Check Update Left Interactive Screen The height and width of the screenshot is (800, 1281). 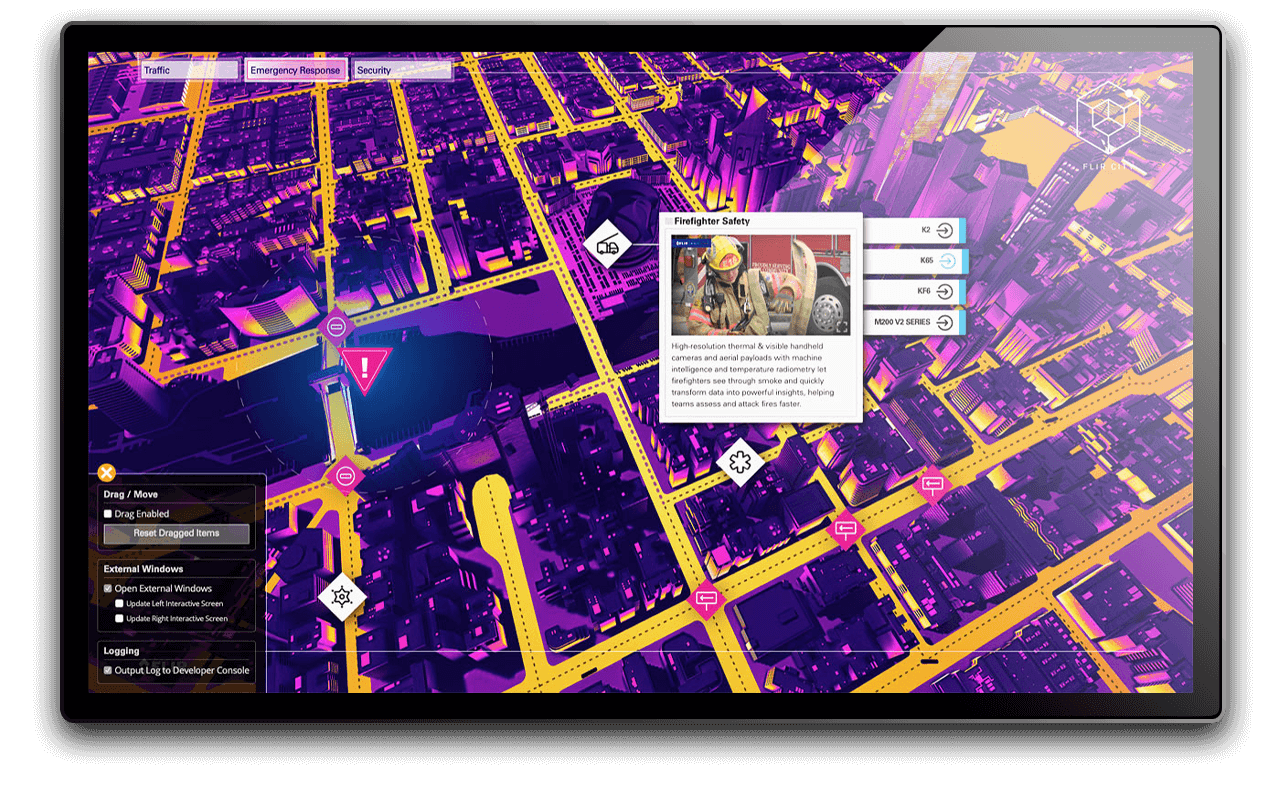pyautogui.click(x=119, y=604)
